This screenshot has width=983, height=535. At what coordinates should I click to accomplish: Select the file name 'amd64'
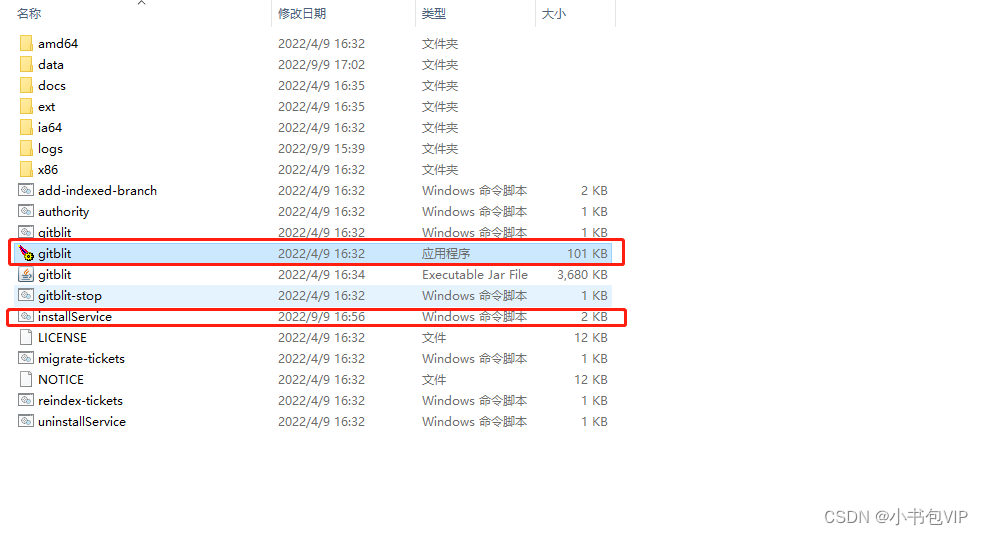tap(58, 43)
